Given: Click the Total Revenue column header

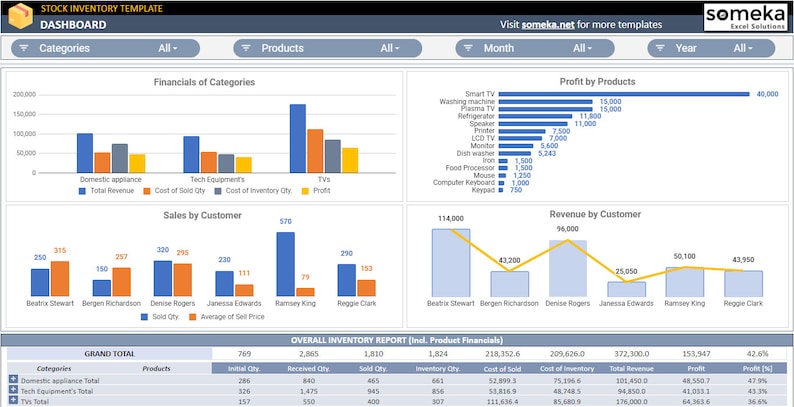Looking at the screenshot, I should point(631,369).
